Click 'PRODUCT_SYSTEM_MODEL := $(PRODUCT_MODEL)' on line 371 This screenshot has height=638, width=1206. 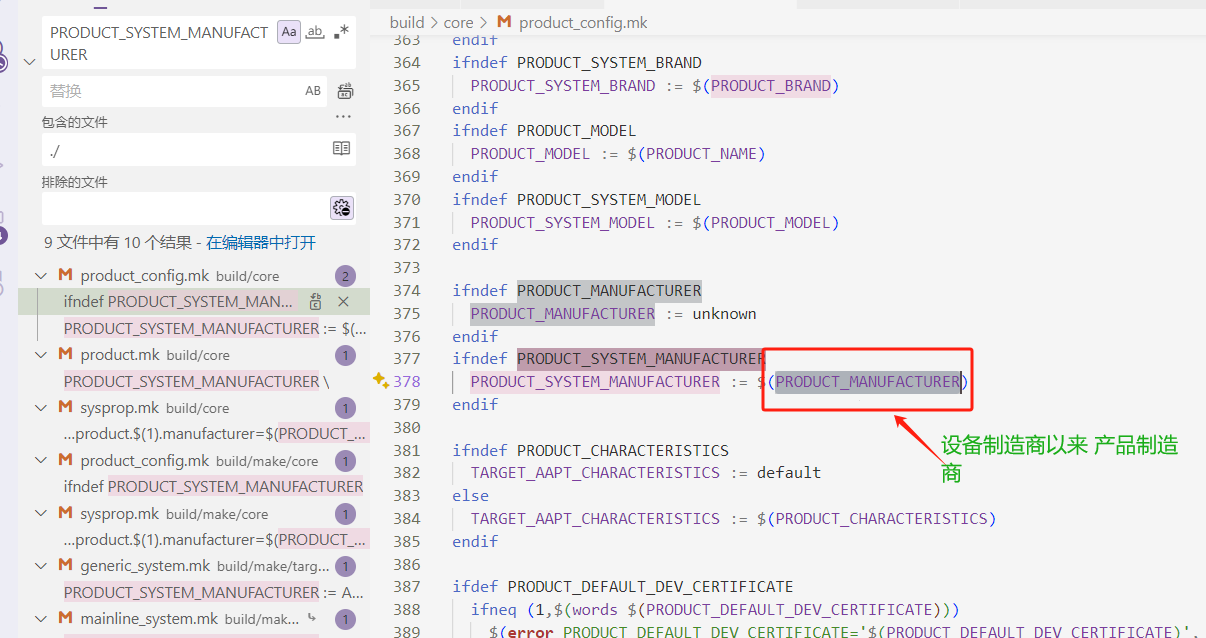tap(655, 222)
